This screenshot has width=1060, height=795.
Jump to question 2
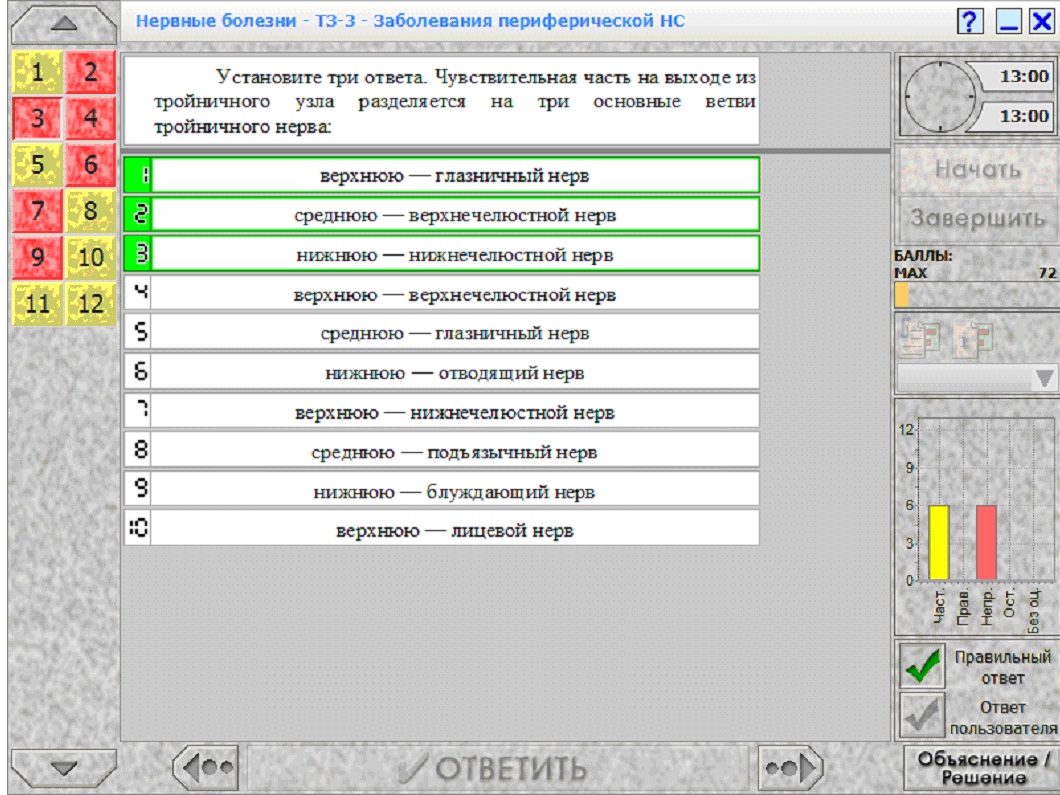(91, 72)
